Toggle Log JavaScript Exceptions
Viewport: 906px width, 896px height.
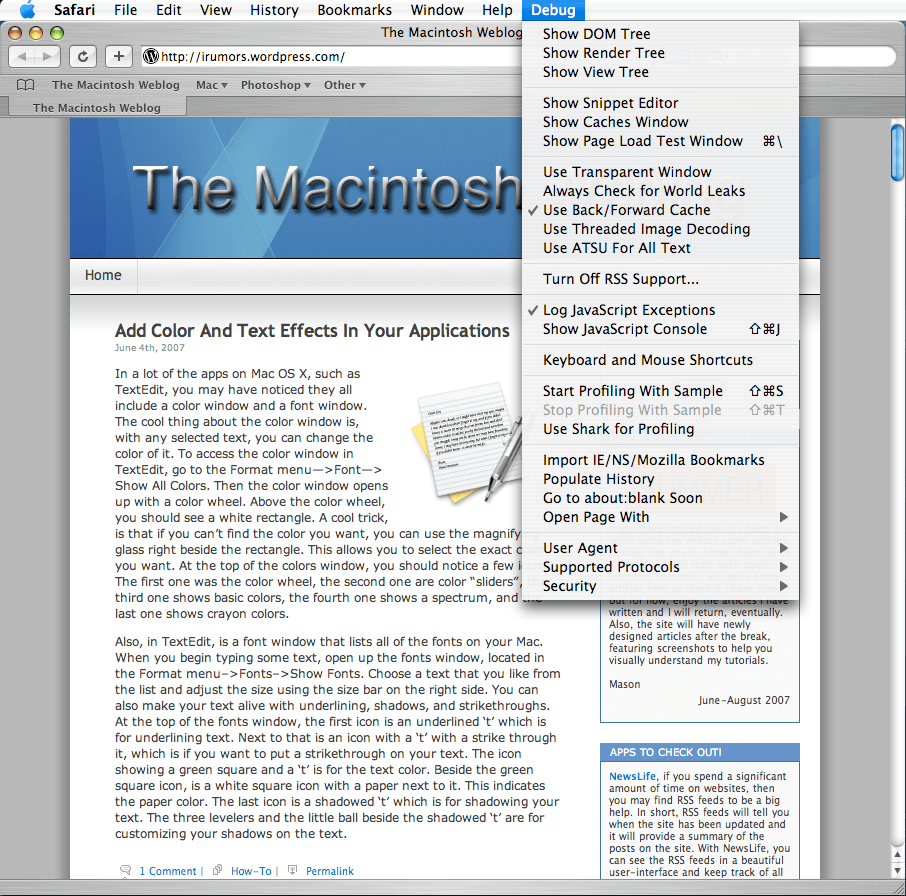point(660,310)
